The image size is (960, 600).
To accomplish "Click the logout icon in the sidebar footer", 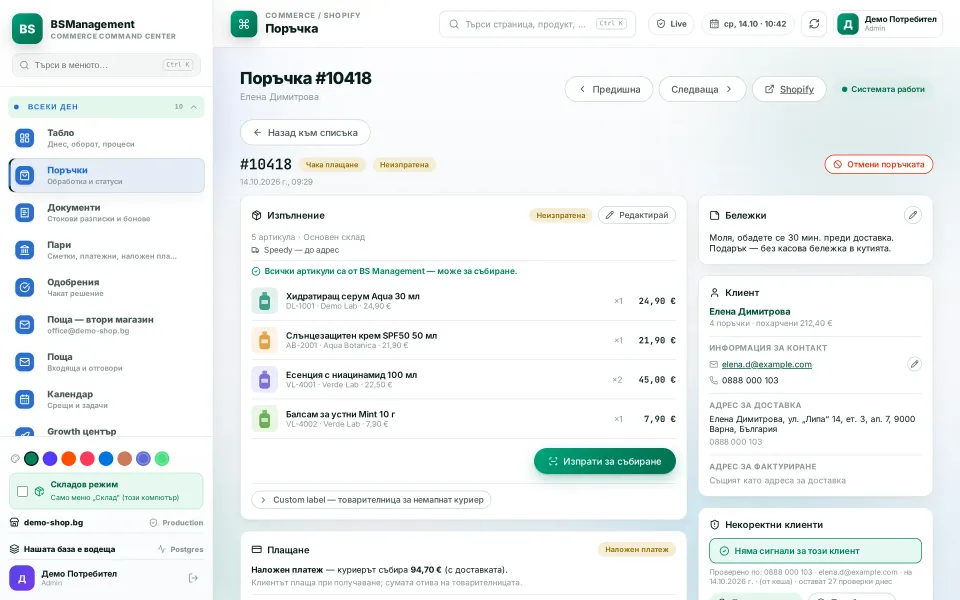I will tap(193, 578).
